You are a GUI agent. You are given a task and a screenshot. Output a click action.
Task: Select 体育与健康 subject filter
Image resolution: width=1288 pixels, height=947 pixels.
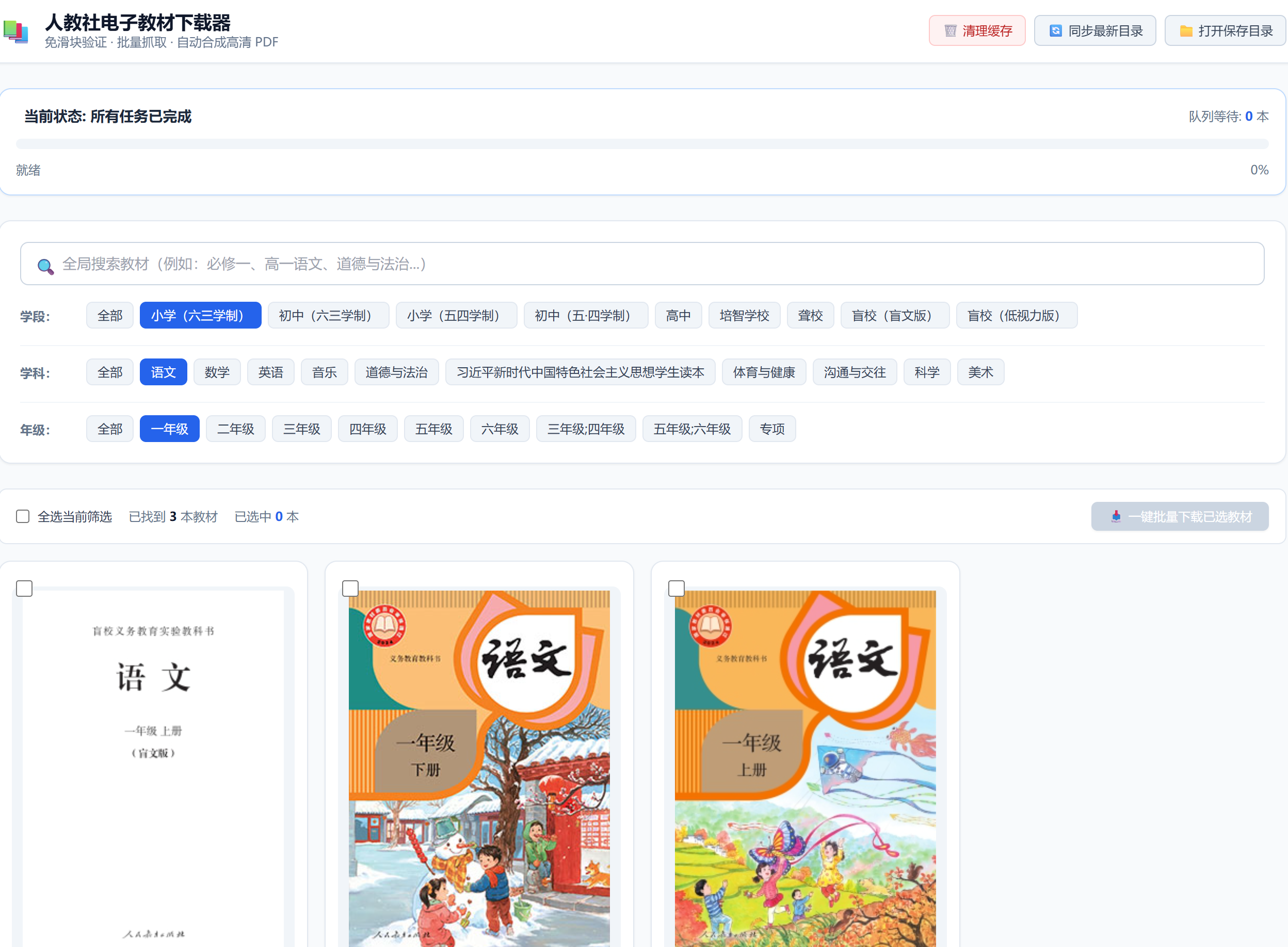tap(763, 372)
